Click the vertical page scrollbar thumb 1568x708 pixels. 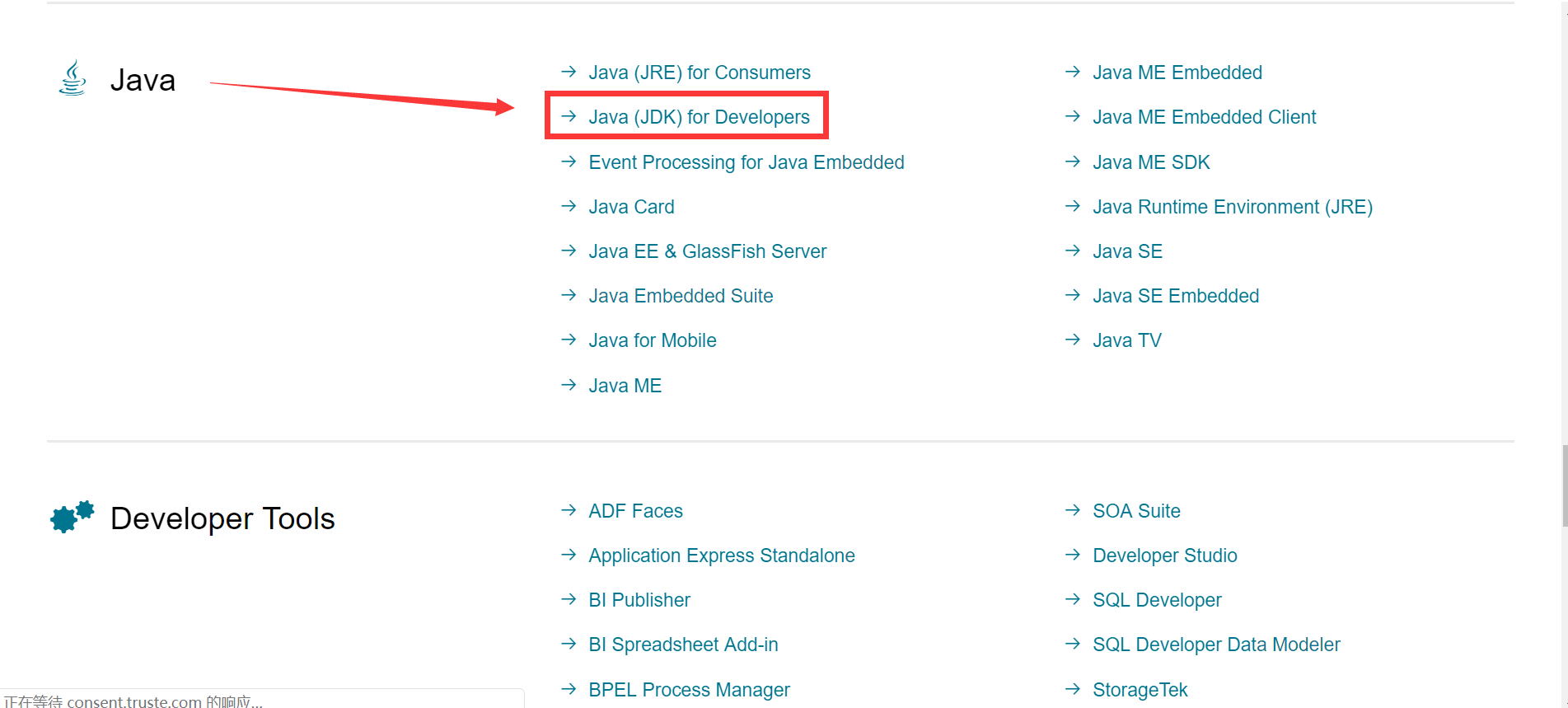click(x=1565, y=485)
